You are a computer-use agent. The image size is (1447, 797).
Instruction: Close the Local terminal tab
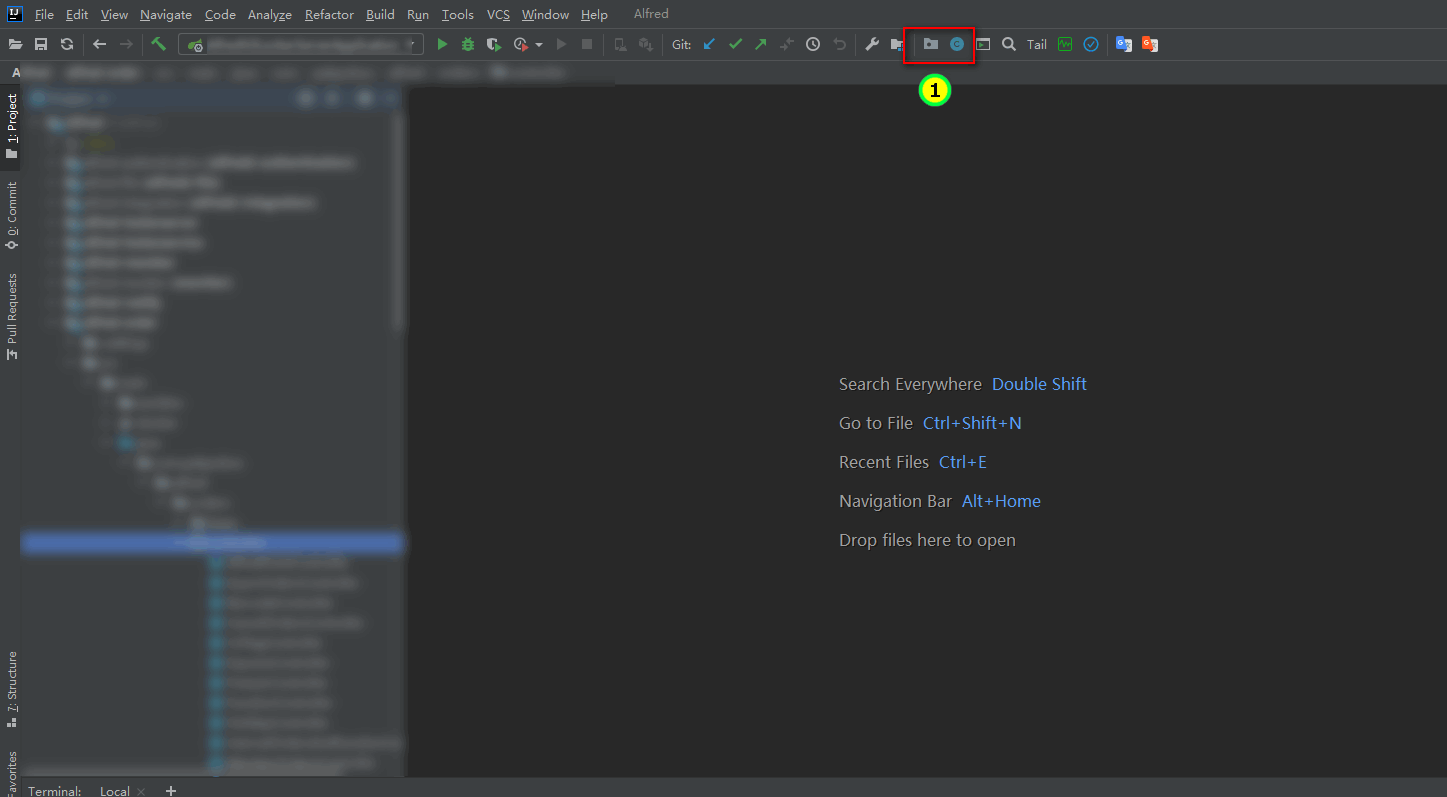141,791
